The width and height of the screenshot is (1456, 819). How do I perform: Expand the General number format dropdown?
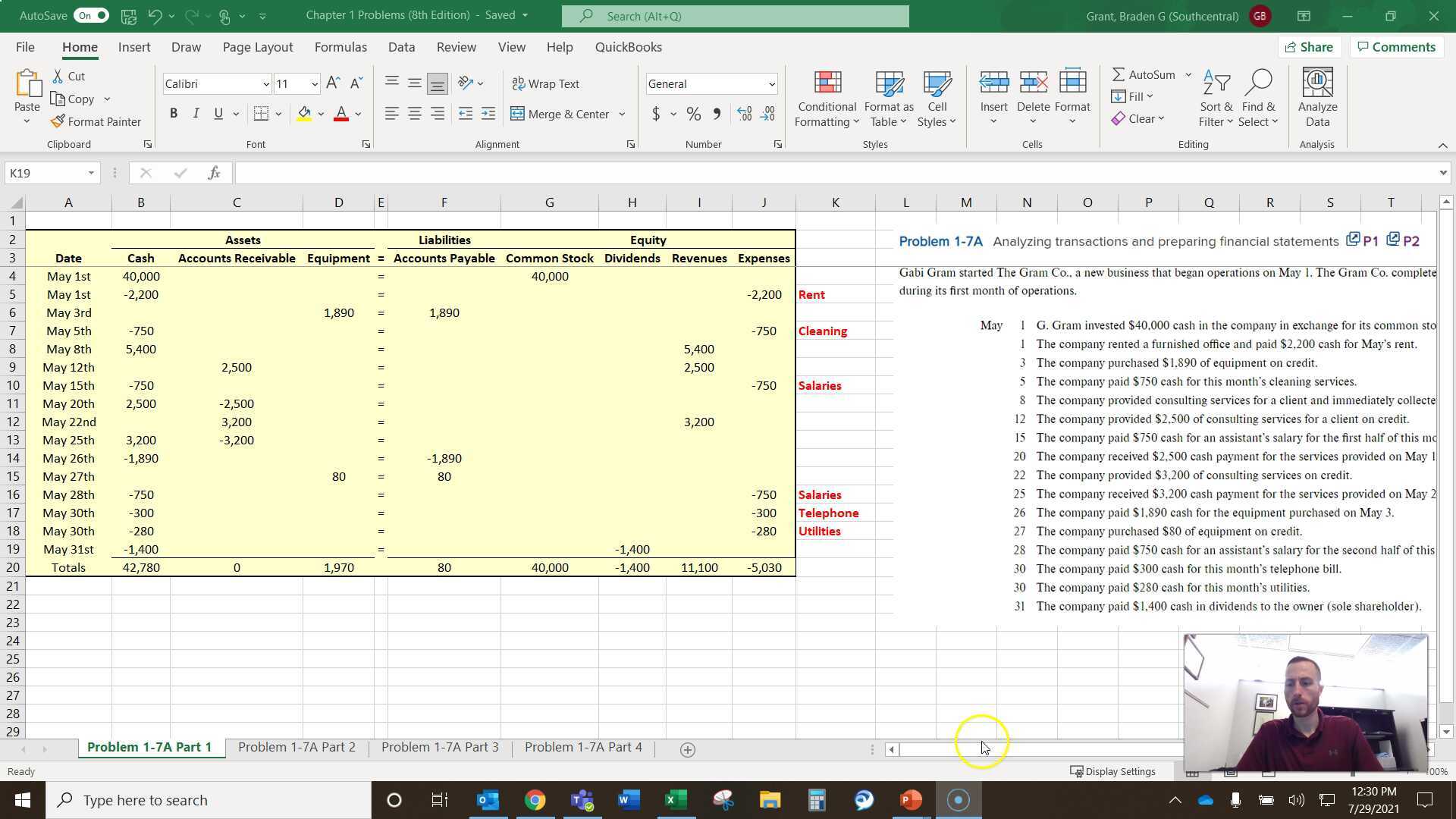pos(771,84)
